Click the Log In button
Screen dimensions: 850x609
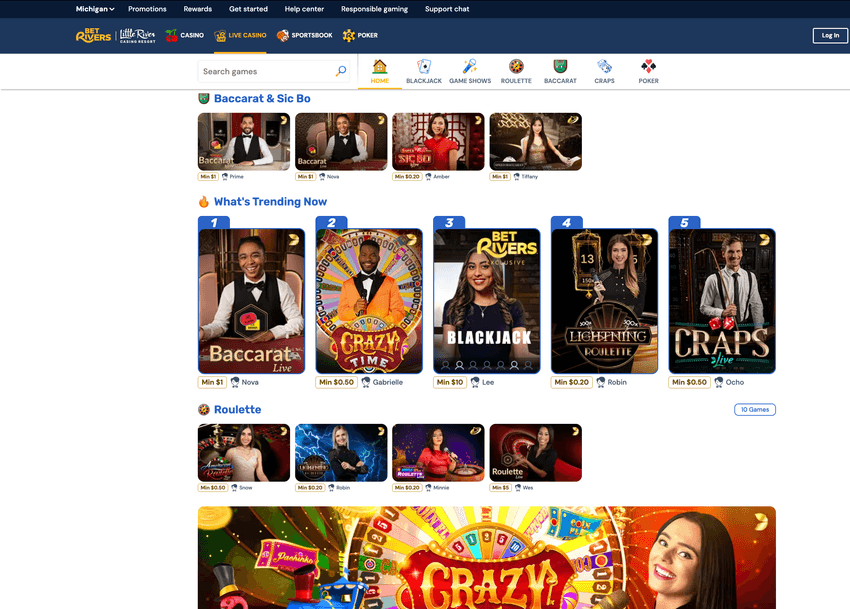pyautogui.click(x=830, y=35)
